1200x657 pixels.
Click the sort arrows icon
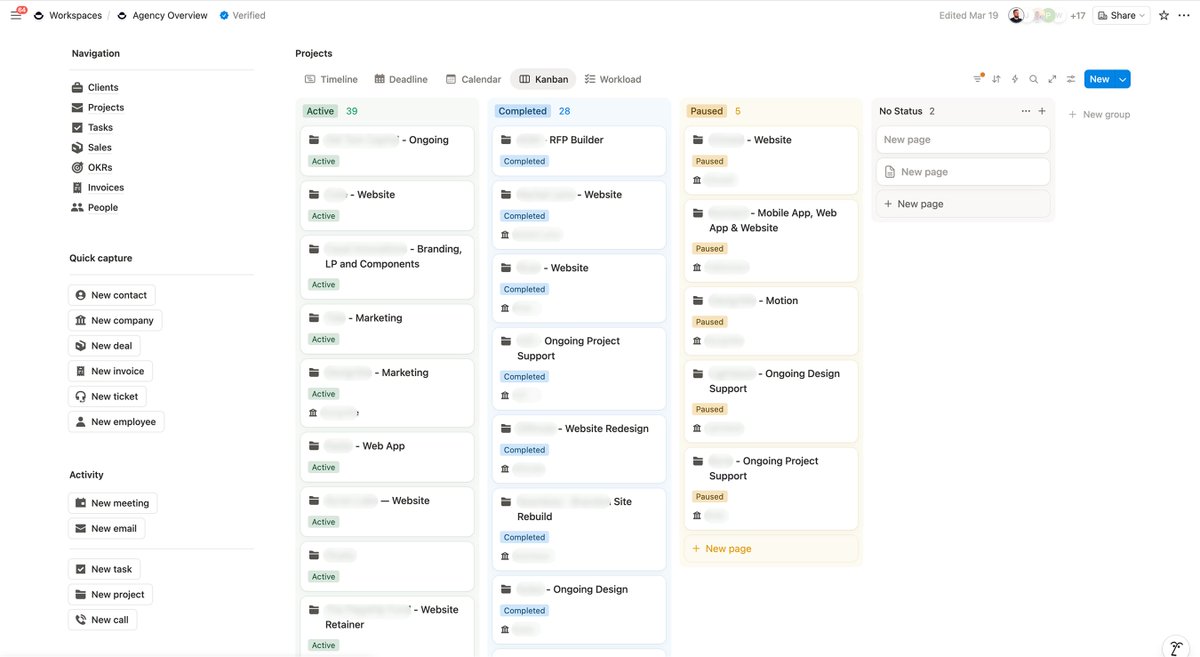point(996,79)
